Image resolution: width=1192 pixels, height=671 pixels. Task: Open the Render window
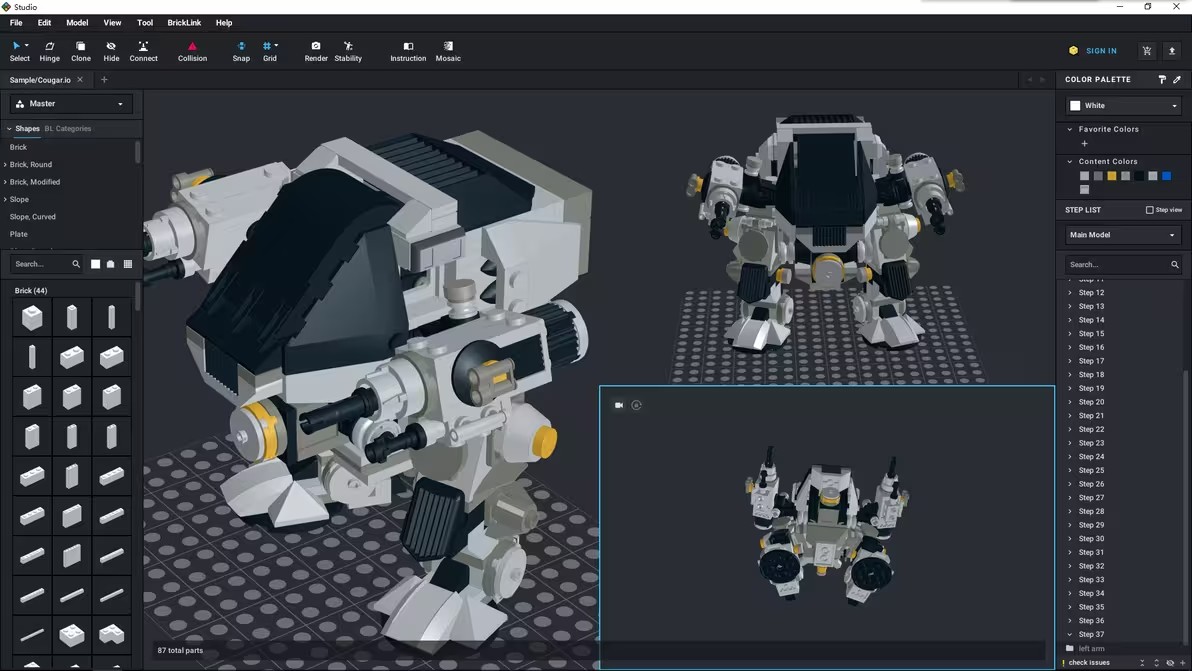coord(315,52)
